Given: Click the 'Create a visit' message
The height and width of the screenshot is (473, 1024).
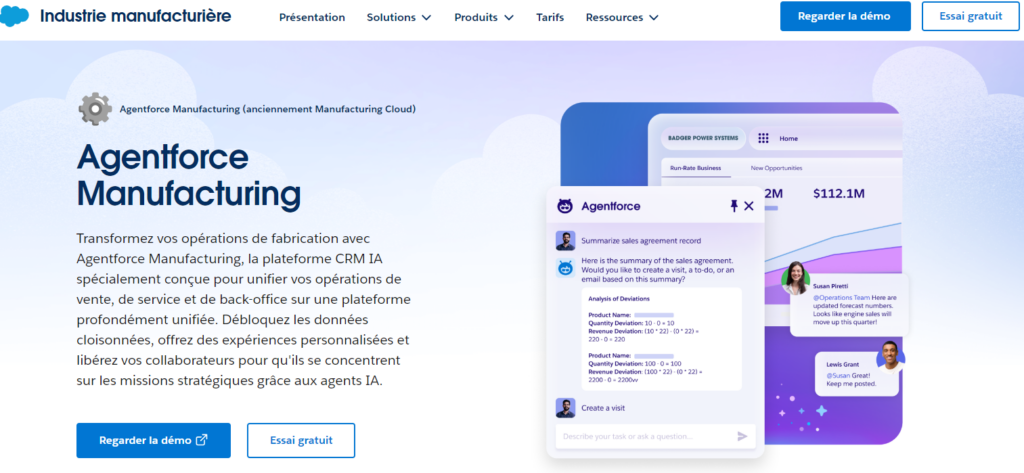Looking at the screenshot, I should [x=603, y=408].
